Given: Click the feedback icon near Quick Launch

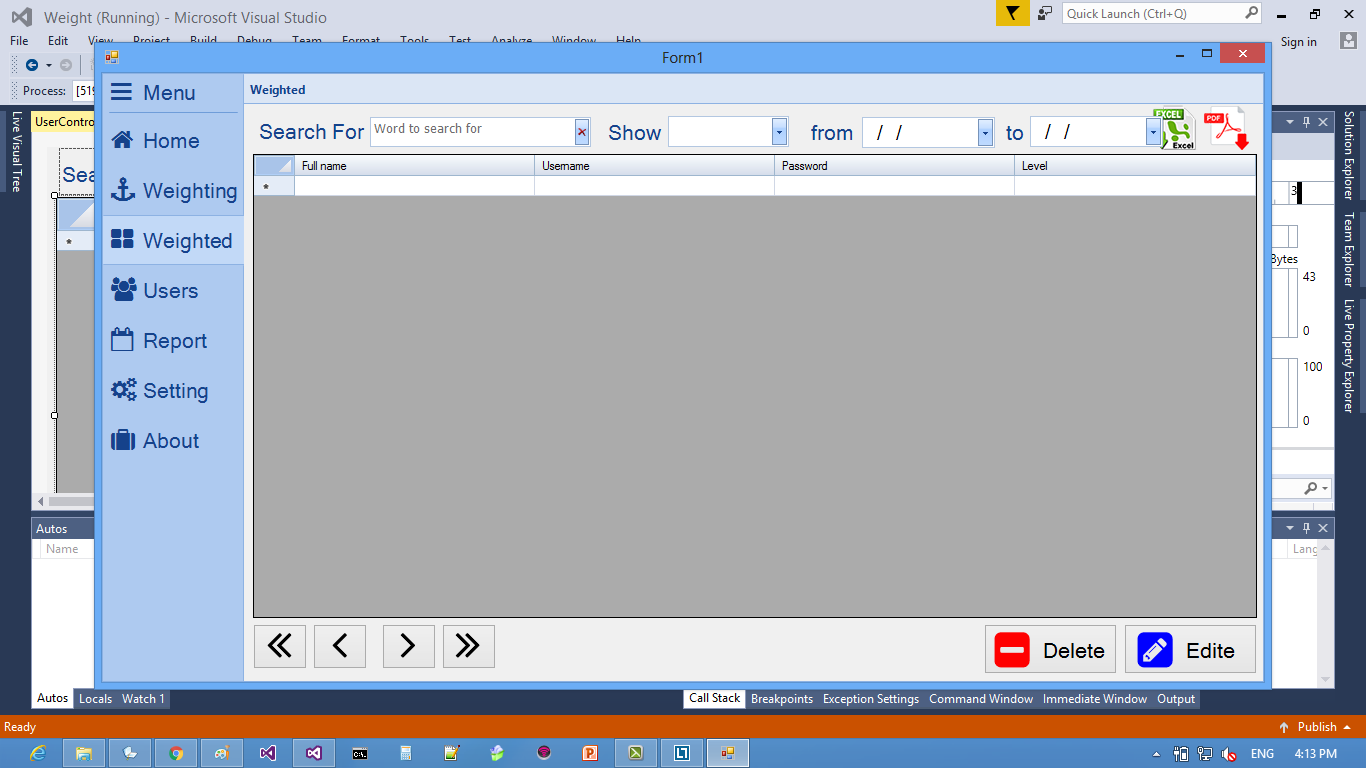Looking at the screenshot, I should [x=1045, y=13].
